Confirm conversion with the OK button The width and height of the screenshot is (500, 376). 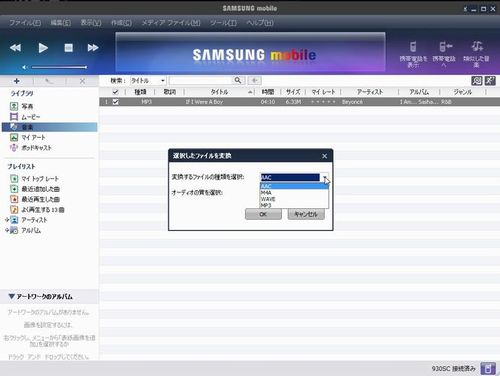pyautogui.click(x=263, y=214)
